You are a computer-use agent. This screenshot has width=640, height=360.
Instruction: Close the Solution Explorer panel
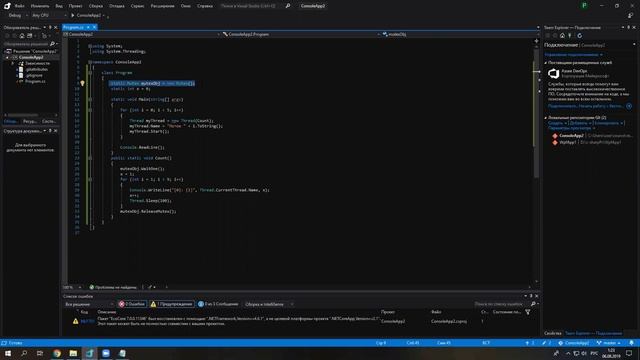(x=56, y=28)
